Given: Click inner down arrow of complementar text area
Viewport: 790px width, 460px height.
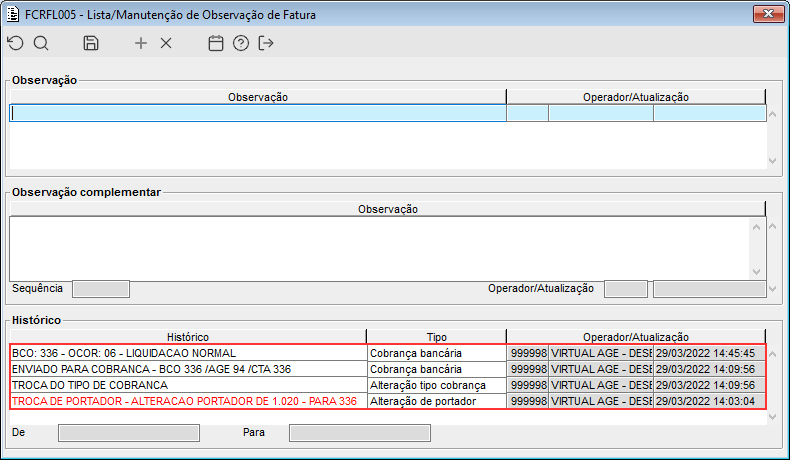Looking at the screenshot, I should (756, 272).
